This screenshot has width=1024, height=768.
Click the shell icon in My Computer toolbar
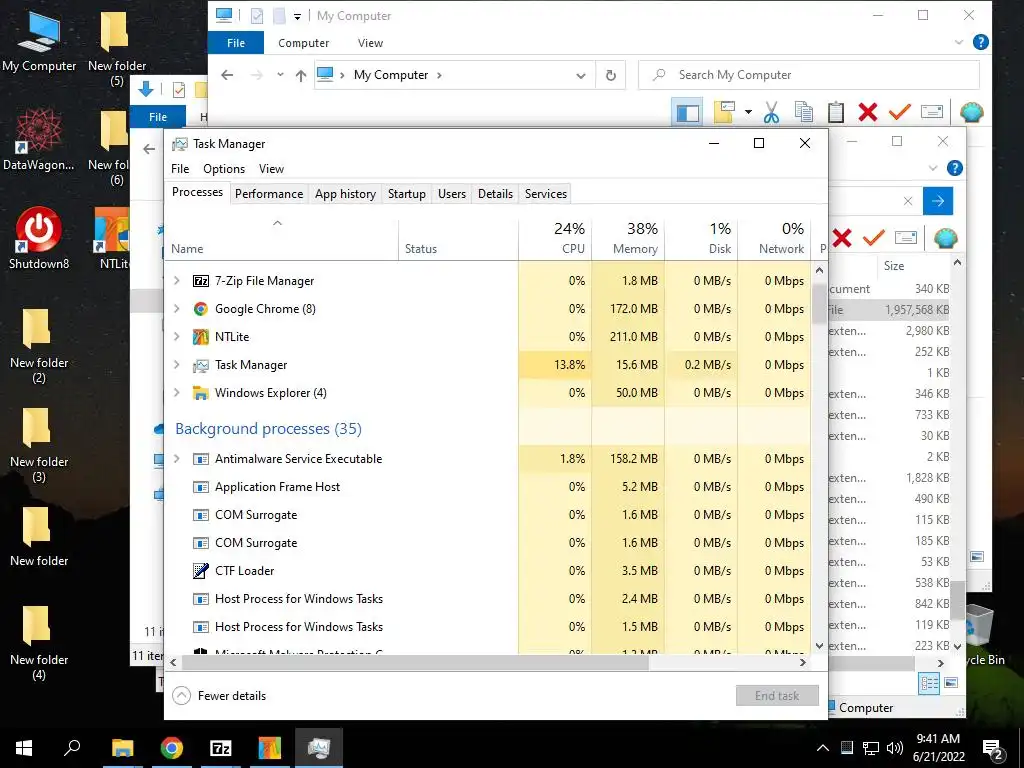point(972,112)
